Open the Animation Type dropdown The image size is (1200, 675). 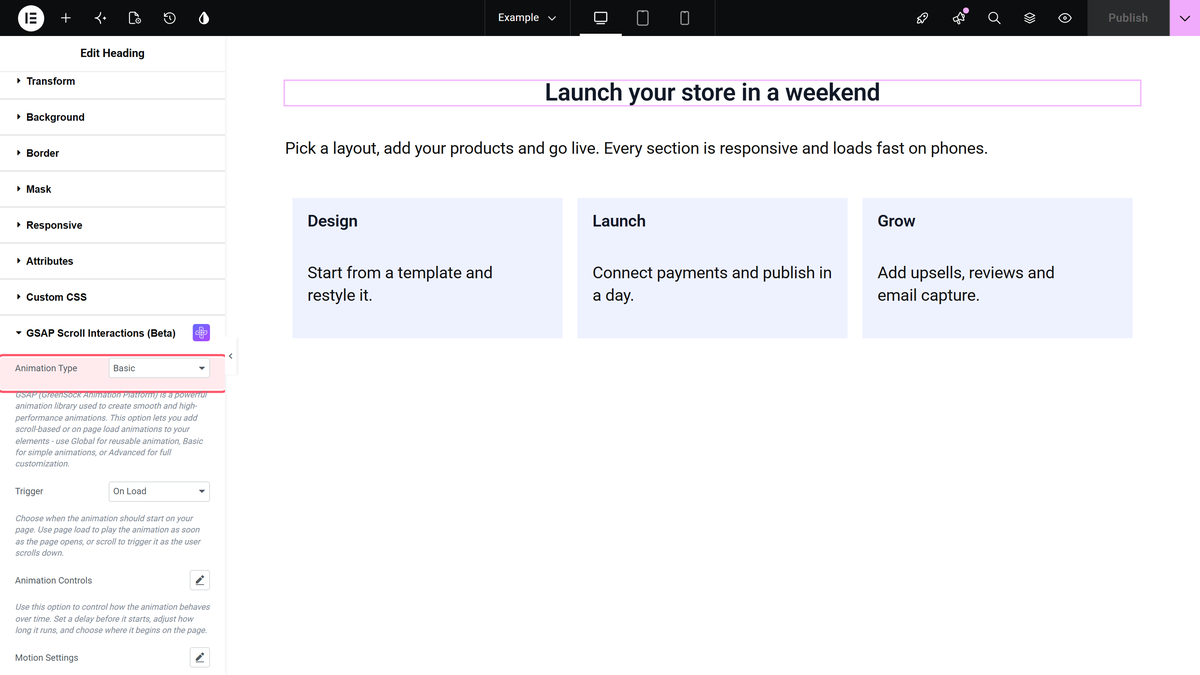(159, 368)
